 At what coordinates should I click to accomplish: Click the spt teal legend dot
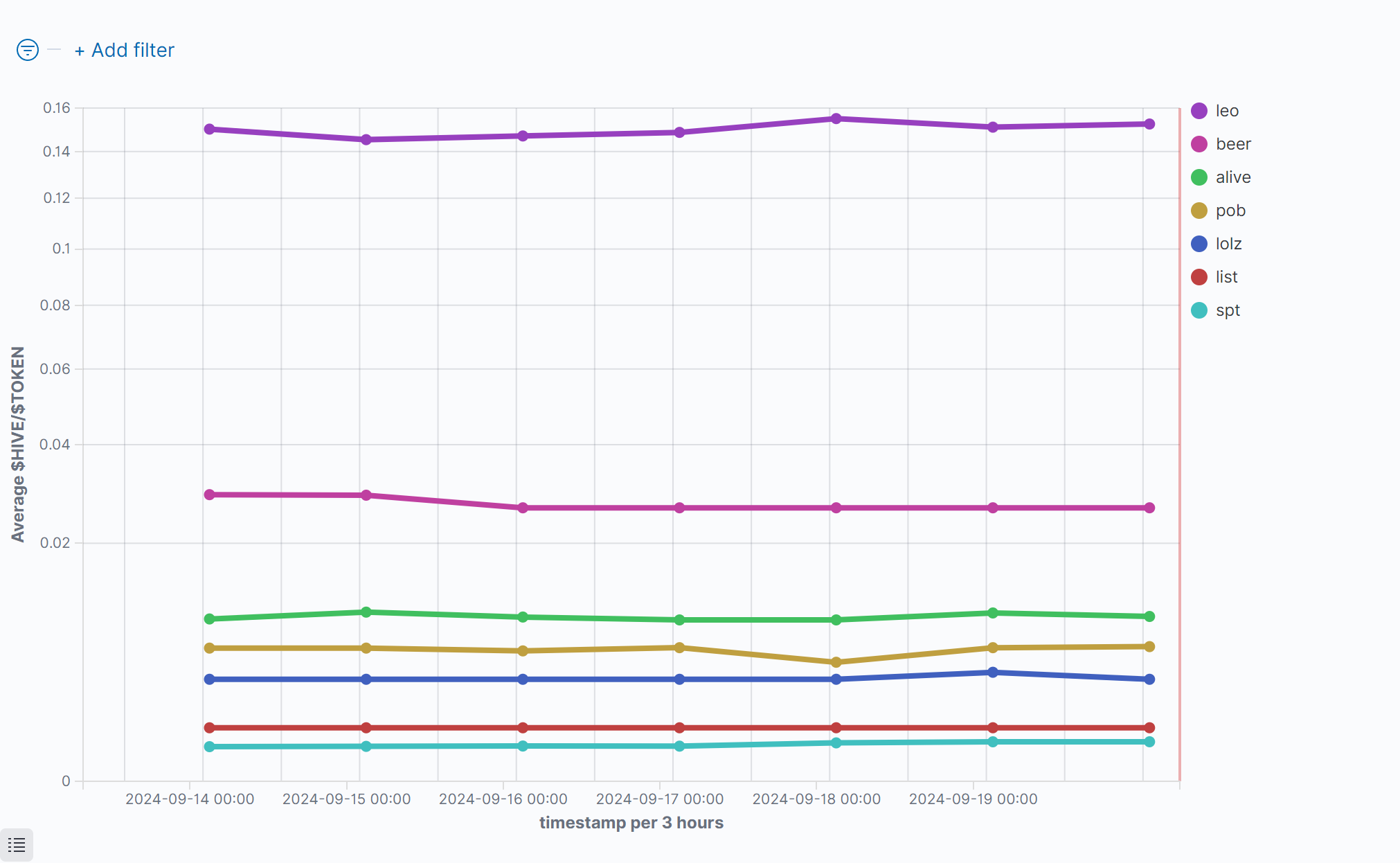pos(1199,310)
